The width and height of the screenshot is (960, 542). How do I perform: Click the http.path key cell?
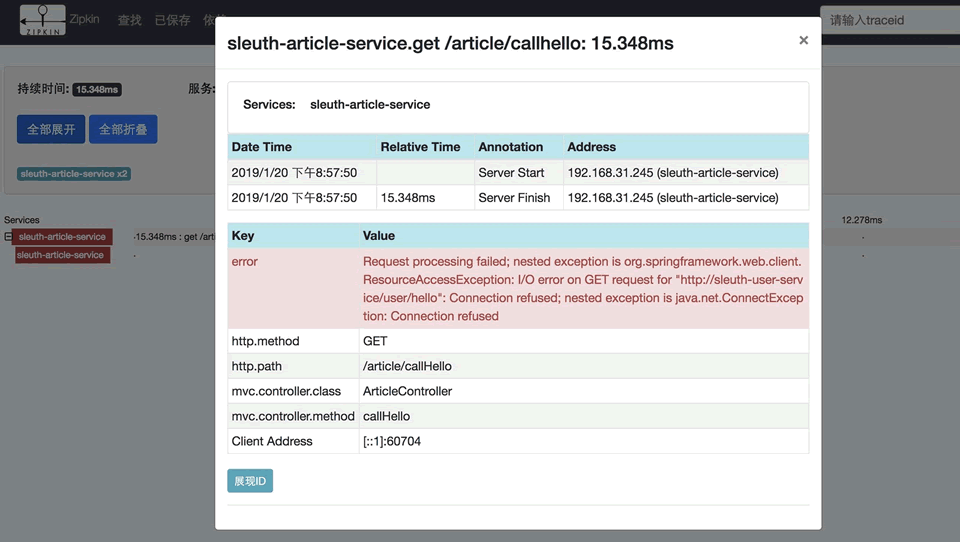pyautogui.click(x=293, y=366)
